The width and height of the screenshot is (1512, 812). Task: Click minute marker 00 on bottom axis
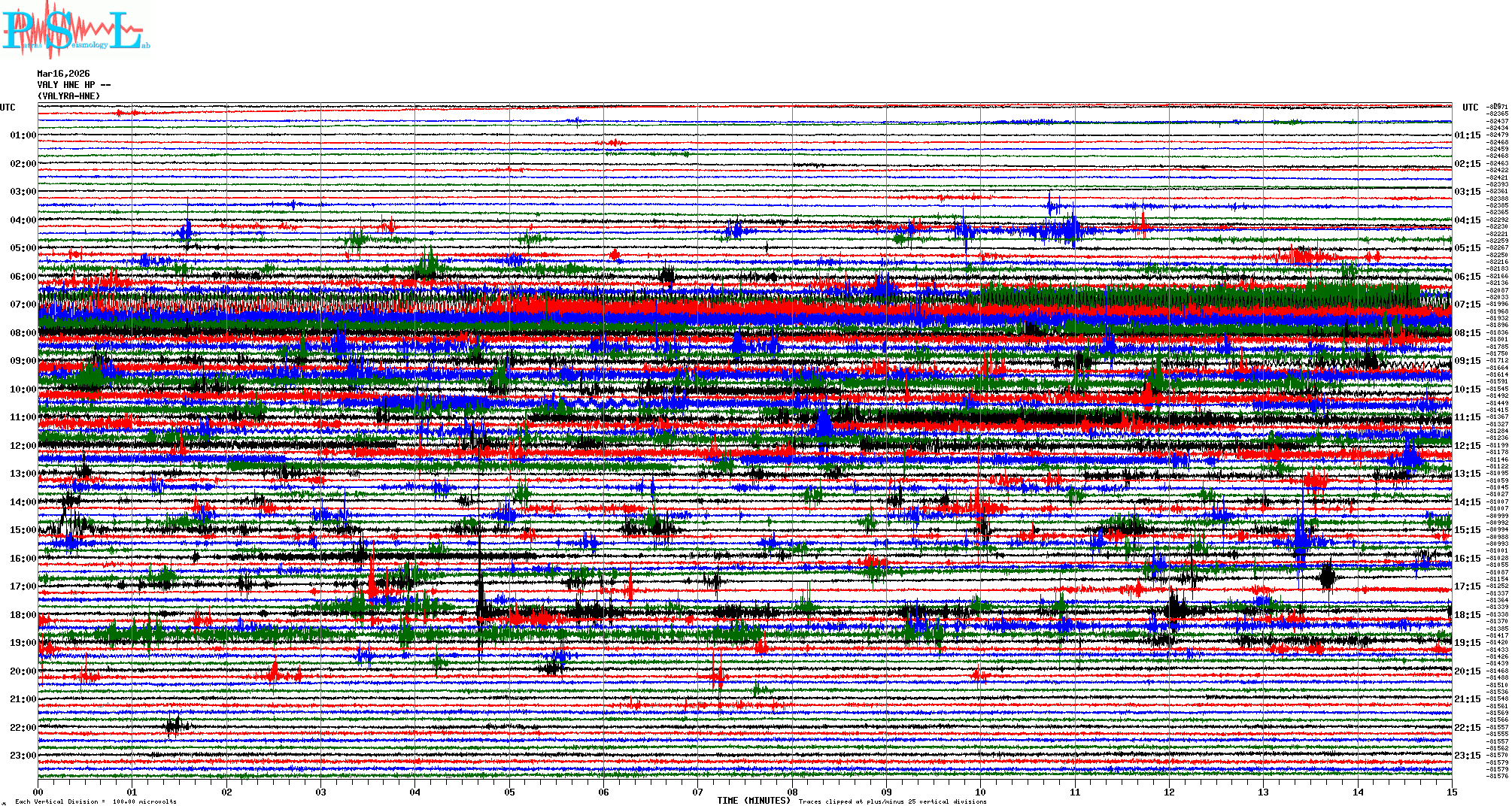38,792
